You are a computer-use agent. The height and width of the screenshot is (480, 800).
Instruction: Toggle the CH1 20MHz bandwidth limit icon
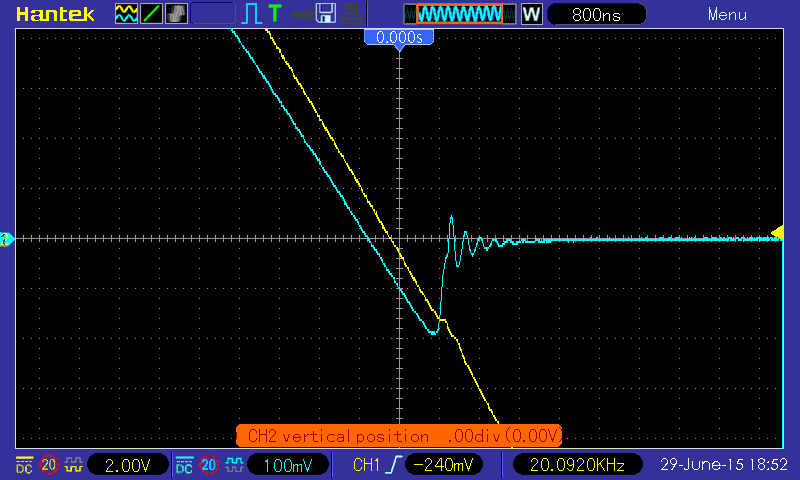[x=49, y=465]
